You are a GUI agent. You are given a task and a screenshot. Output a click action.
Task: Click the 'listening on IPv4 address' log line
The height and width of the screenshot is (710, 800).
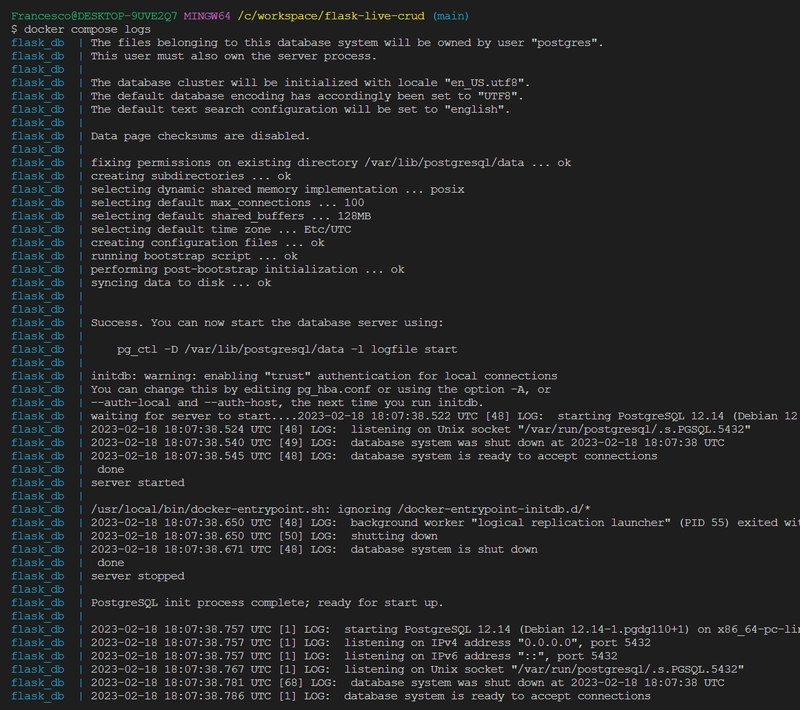[x=371, y=643]
